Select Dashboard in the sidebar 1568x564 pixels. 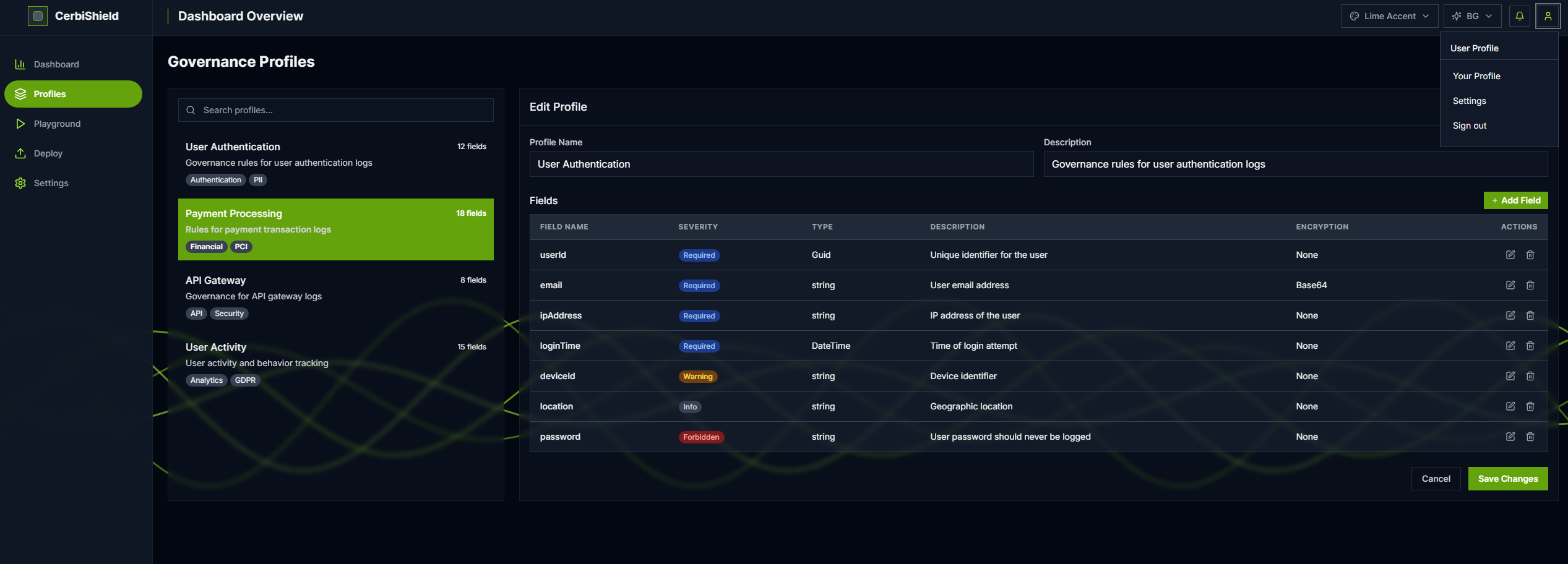(56, 64)
